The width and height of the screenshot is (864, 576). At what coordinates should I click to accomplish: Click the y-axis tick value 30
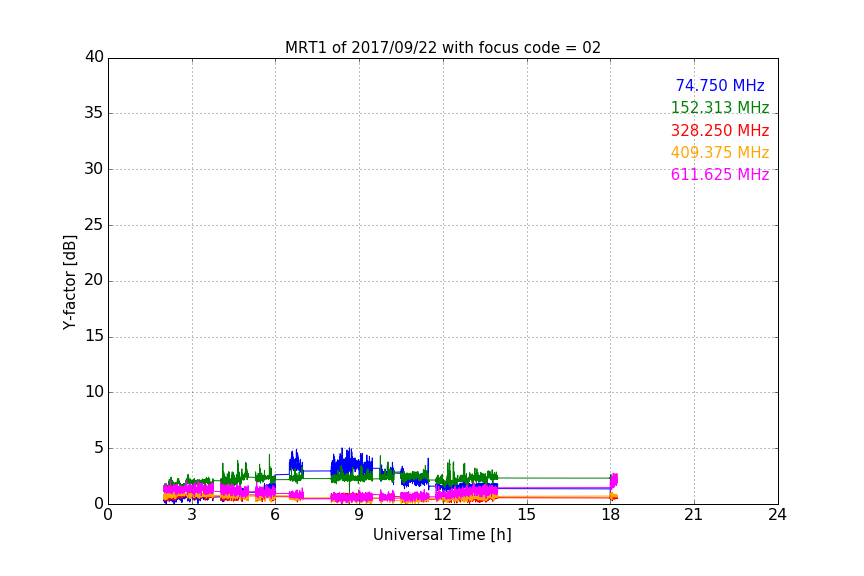[94, 169]
